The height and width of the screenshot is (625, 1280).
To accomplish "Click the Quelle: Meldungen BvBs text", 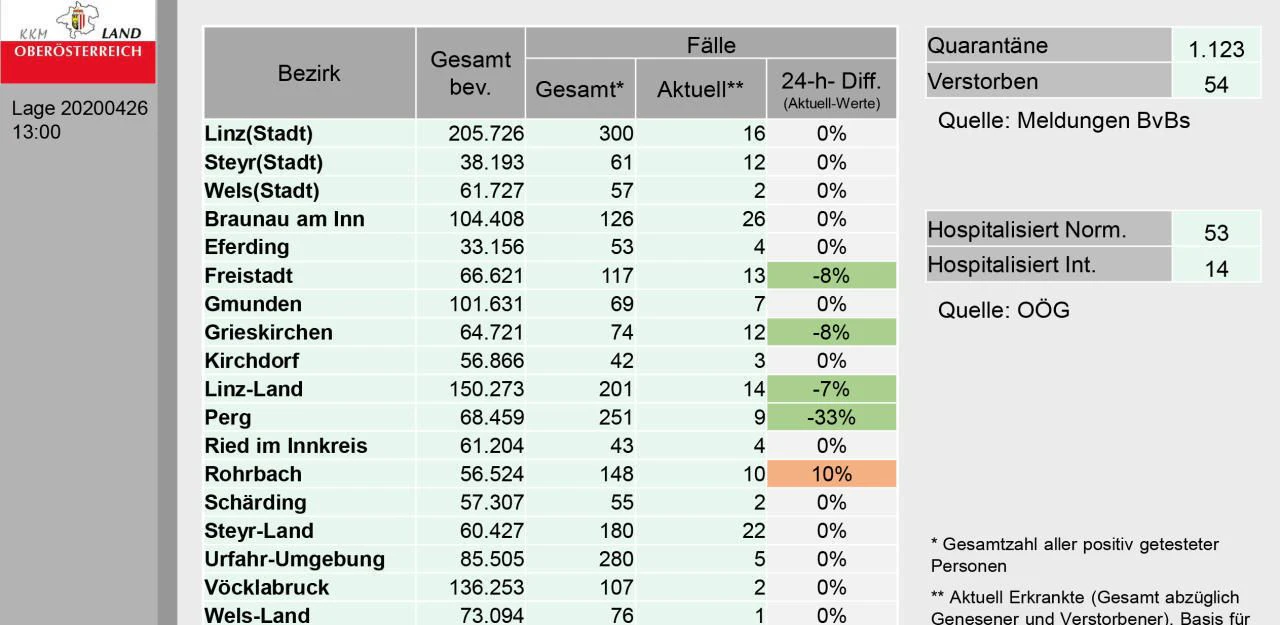I will [1064, 121].
